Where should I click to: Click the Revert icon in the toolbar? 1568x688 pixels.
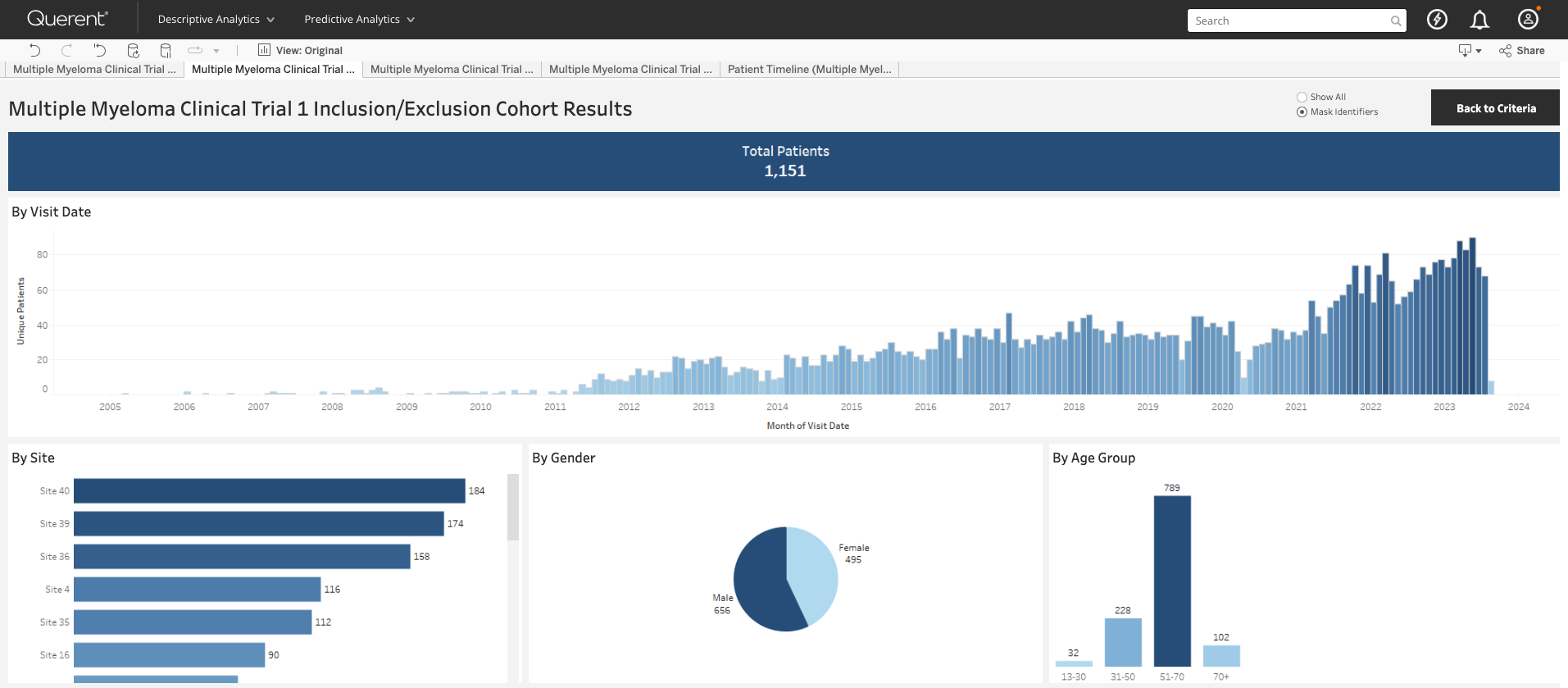pyautogui.click(x=100, y=50)
